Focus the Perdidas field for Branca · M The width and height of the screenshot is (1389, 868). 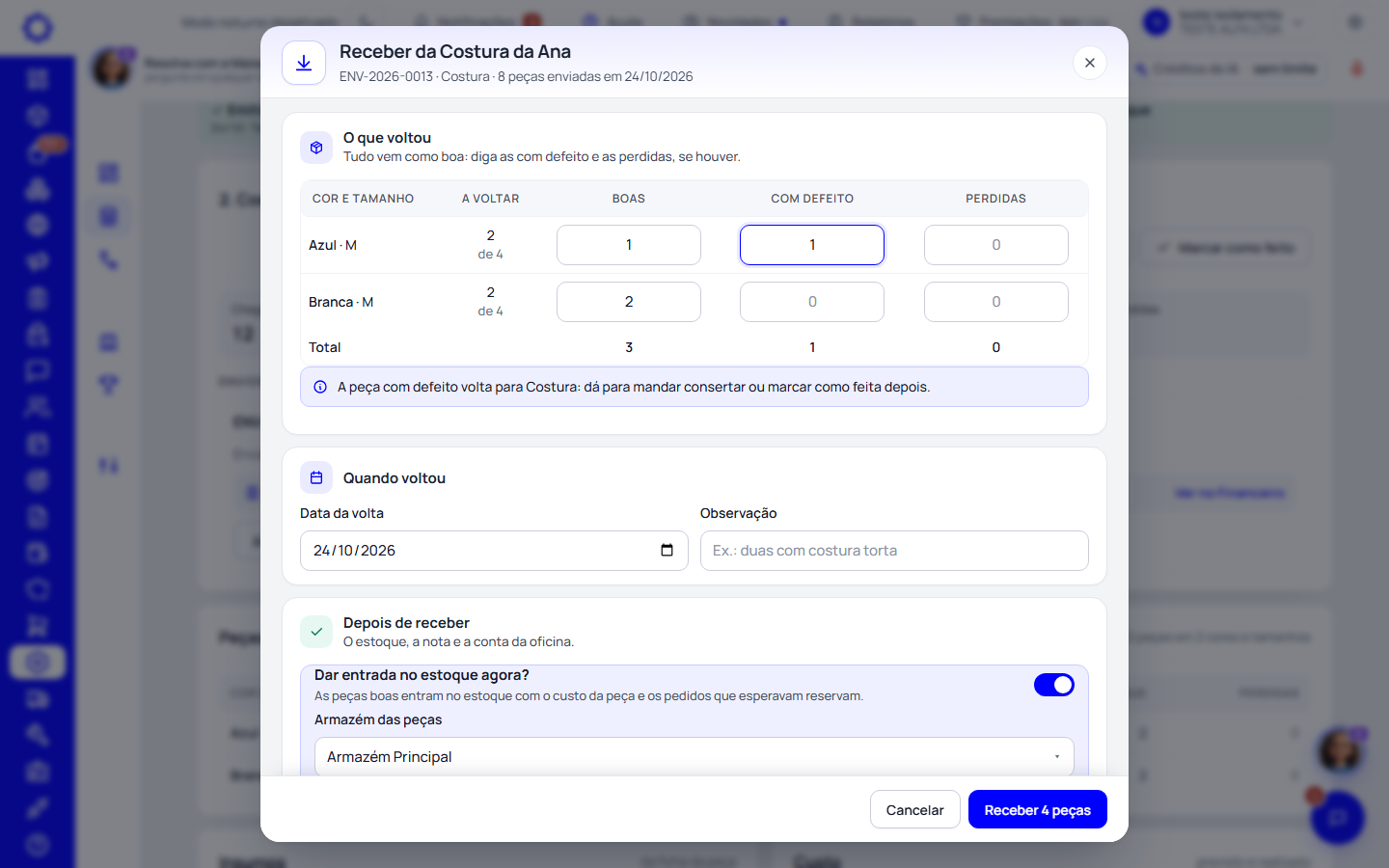(x=996, y=302)
